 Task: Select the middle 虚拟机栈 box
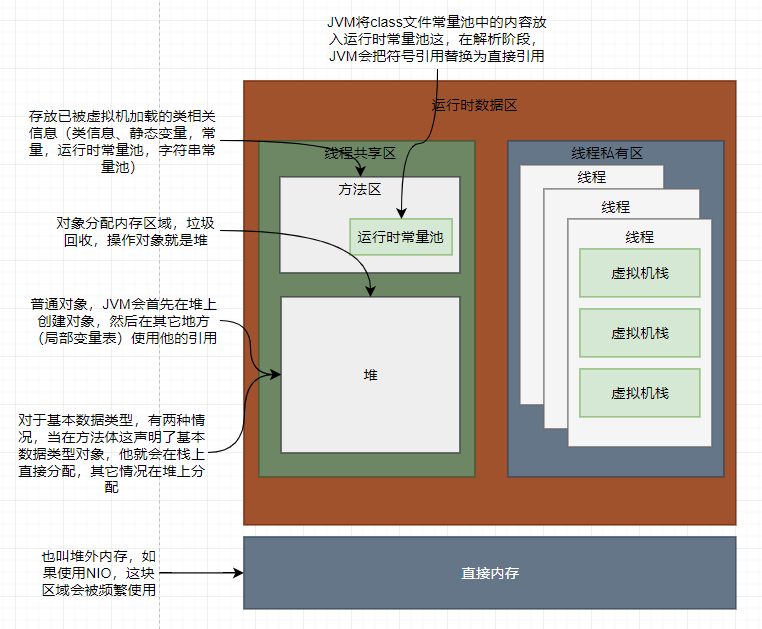click(640, 333)
